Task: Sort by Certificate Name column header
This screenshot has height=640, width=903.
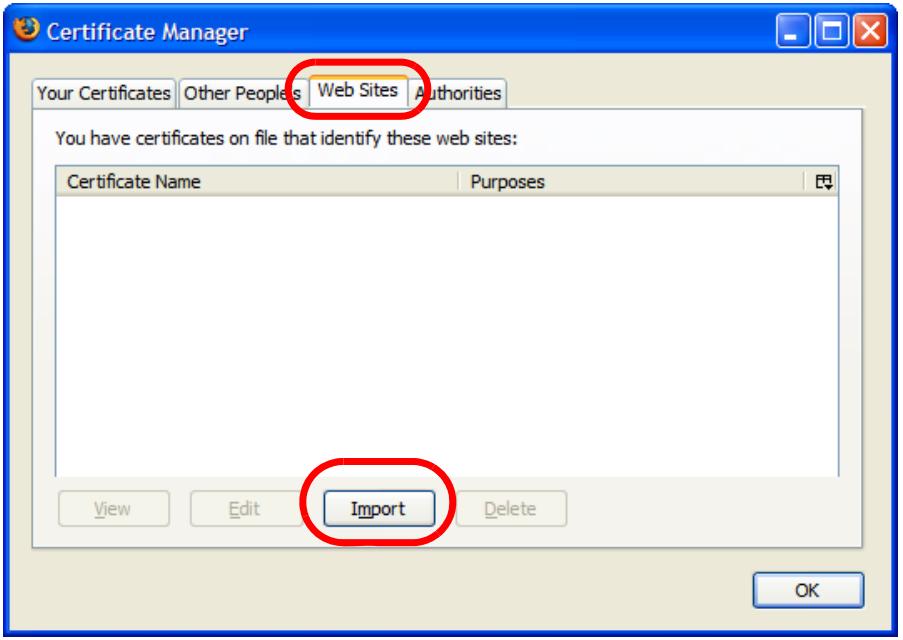Action: 257,182
